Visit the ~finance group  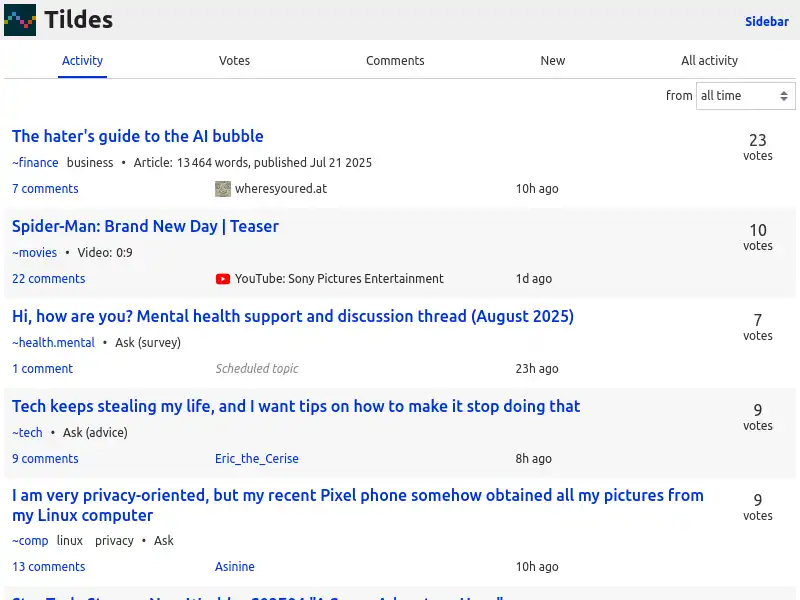click(35, 163)
